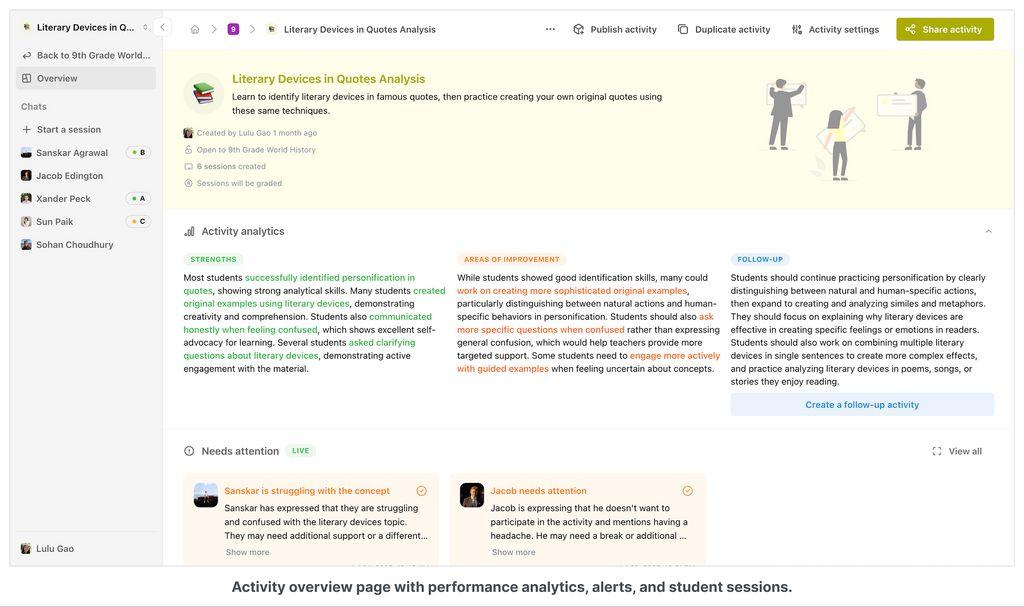This screenshot has width=1024, height=607.
Task: Open Activity settings
Action: click(x=836, y=29)
